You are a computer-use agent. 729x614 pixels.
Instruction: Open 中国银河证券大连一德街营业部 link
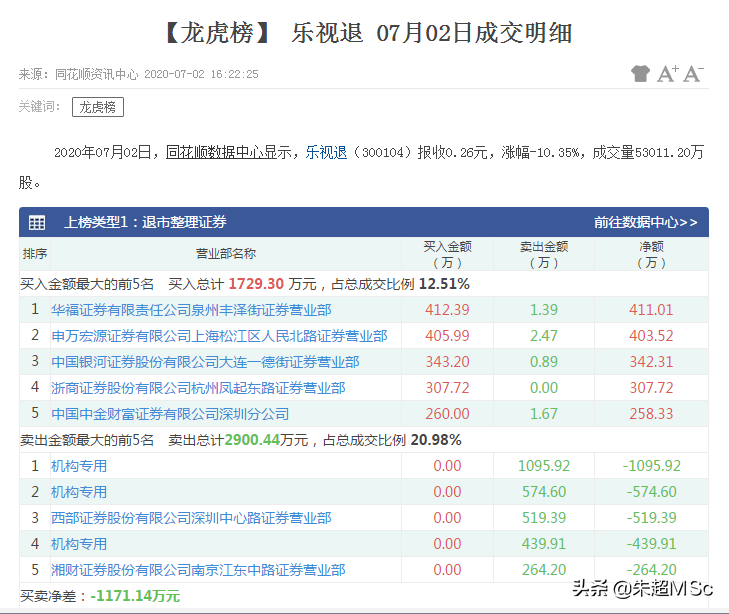[x=205, y=362]
